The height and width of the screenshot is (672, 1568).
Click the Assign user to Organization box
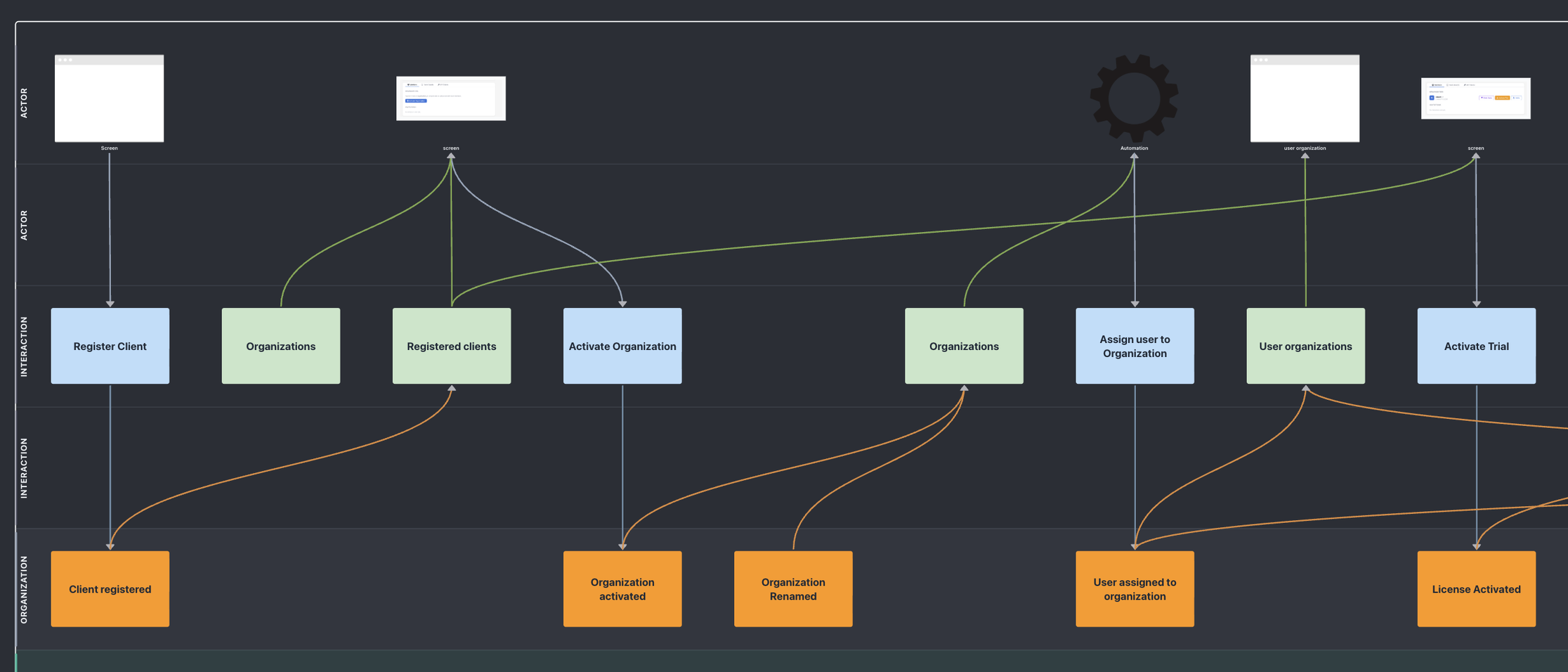(1135, 346)
